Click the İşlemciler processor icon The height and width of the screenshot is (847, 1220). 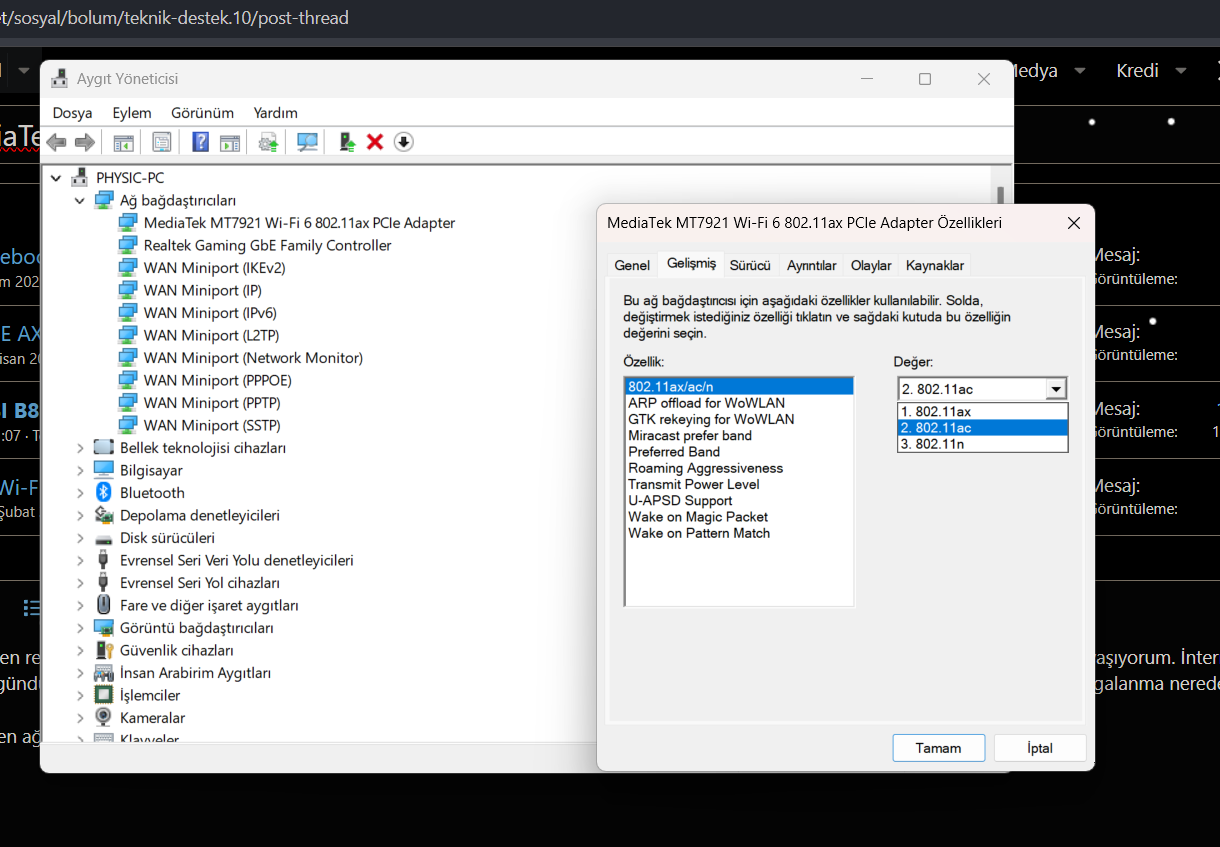pyautogui.click(x=103, y=695)
